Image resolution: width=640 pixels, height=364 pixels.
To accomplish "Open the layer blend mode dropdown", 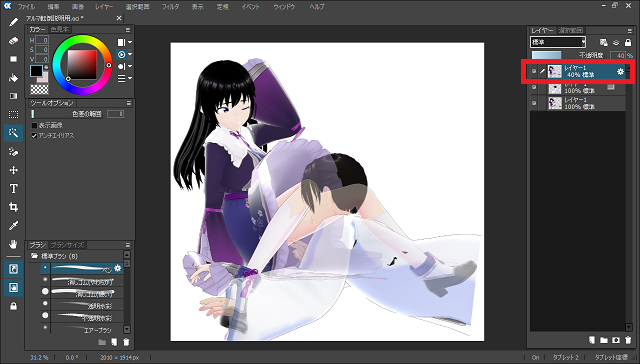I will [x=558, y=42].
